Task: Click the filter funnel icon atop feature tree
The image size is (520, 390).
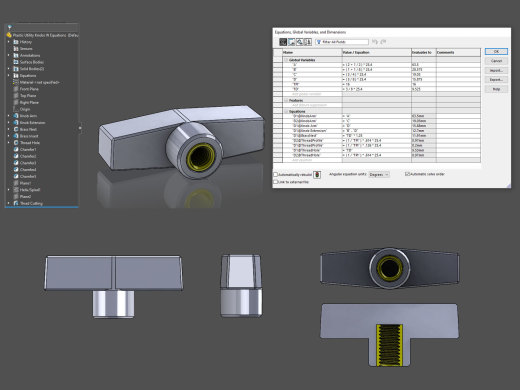Action: coord(10,27)
